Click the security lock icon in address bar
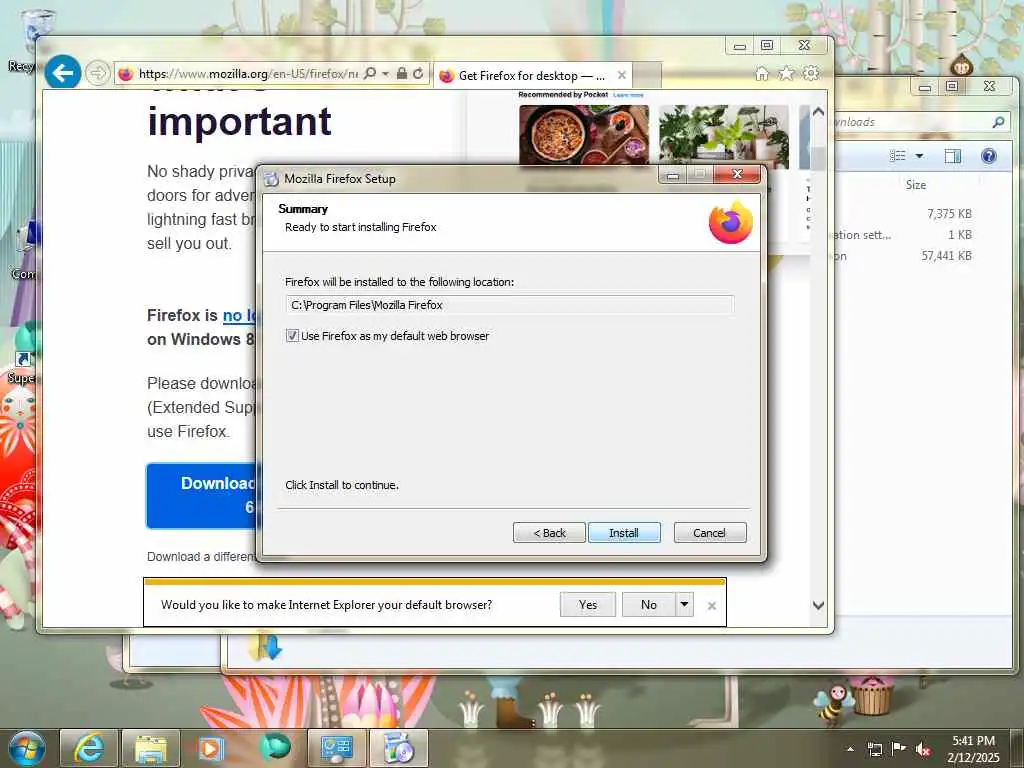1024x768 pixels. tap(402, 73)
